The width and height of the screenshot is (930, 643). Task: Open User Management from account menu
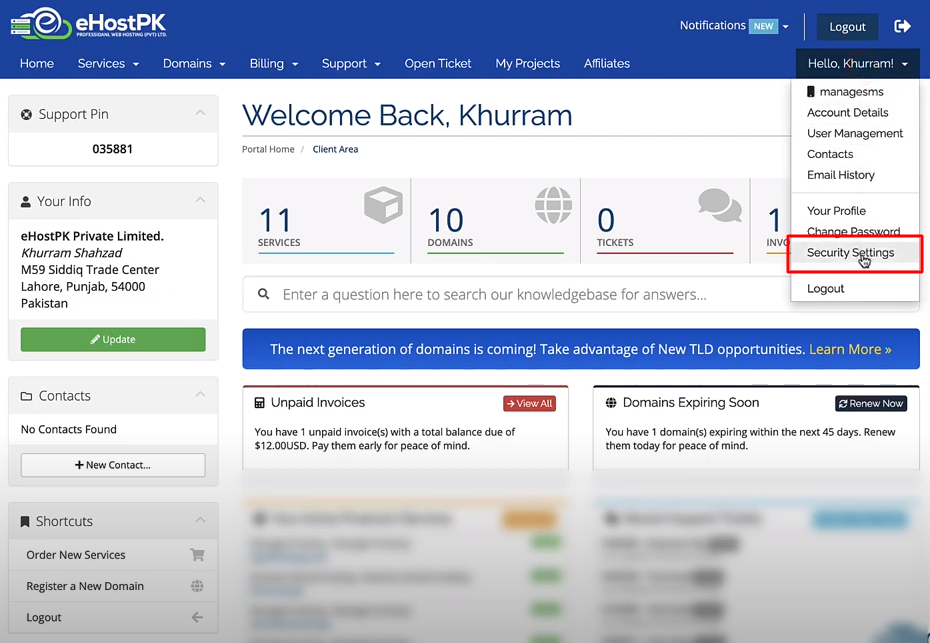click(855, 133)
